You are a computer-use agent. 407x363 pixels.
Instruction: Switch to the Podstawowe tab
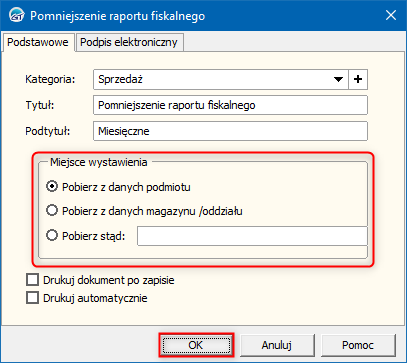(38, 42)
